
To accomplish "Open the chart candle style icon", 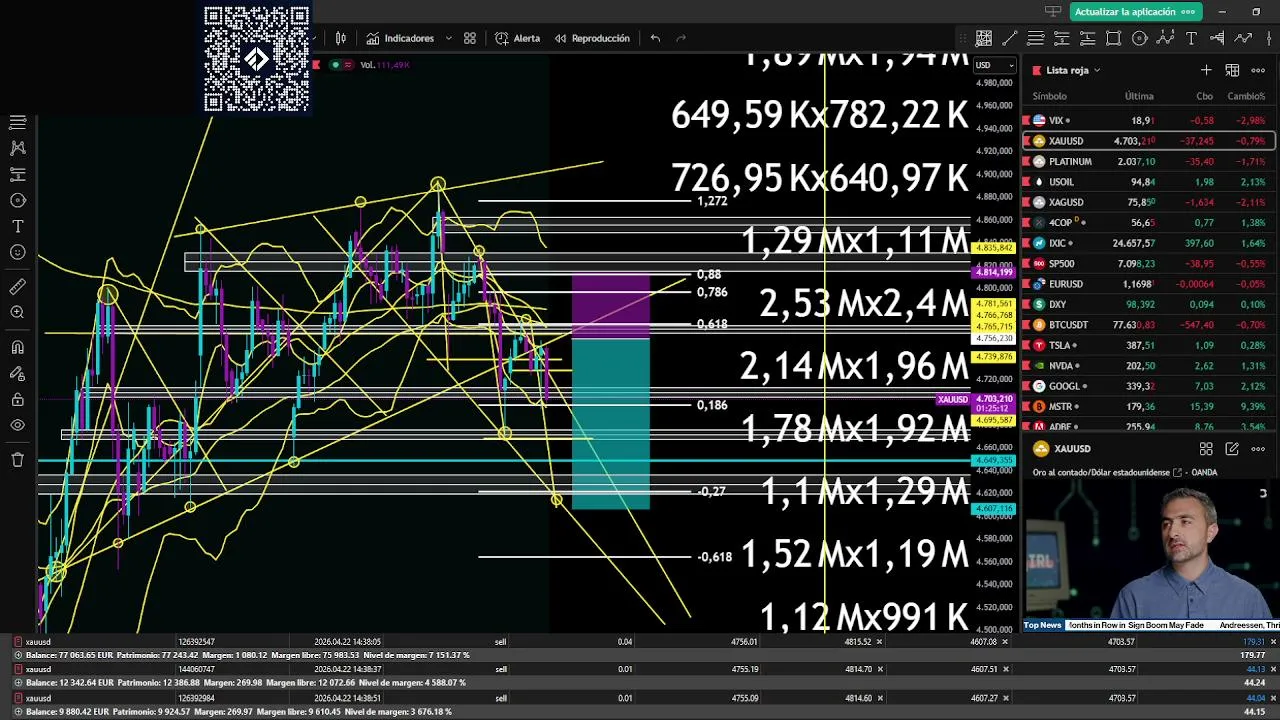I will [341, 38].
